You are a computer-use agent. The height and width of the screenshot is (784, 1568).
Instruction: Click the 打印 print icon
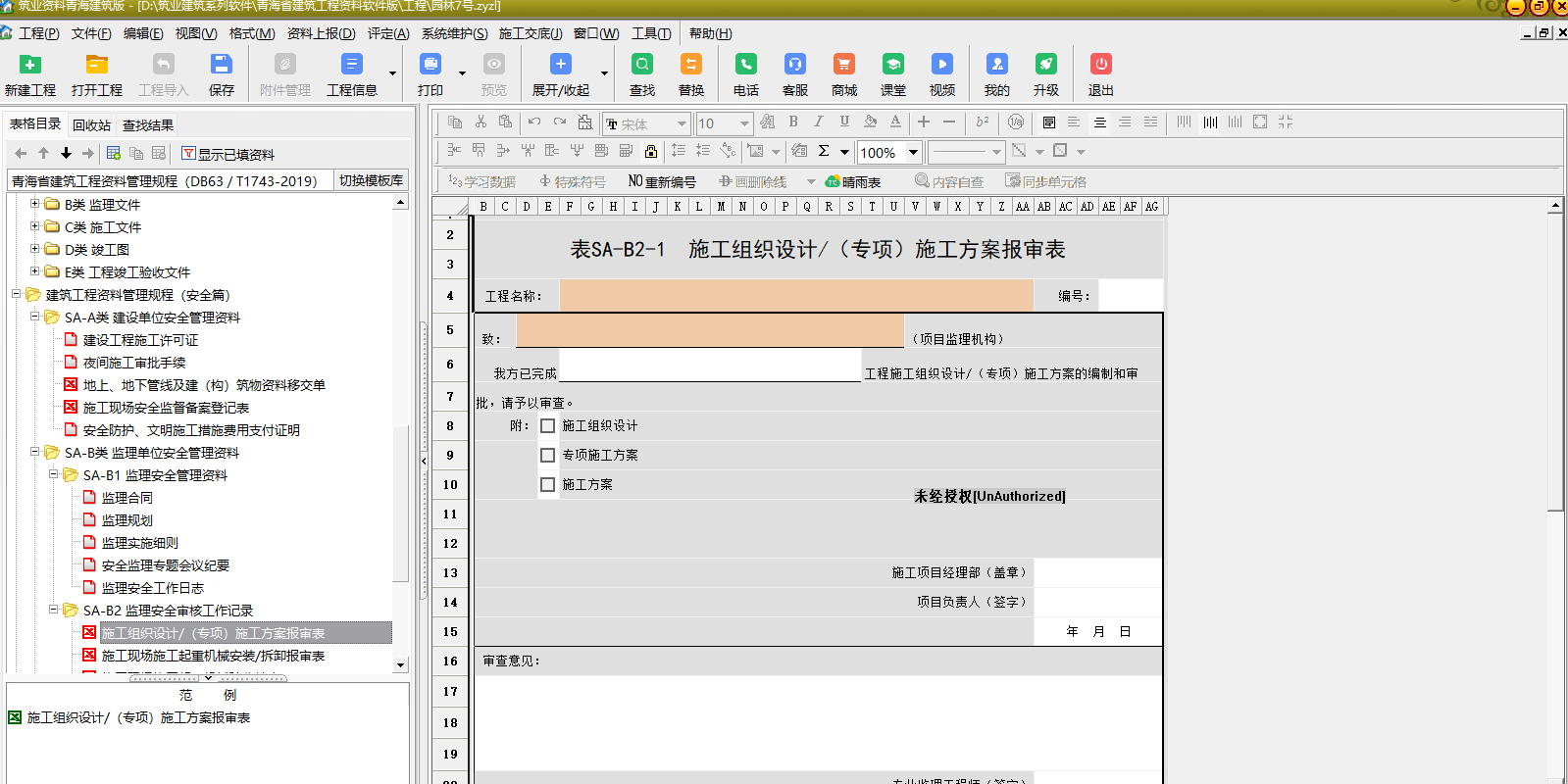pyautogui.click(x=430, y=65)
